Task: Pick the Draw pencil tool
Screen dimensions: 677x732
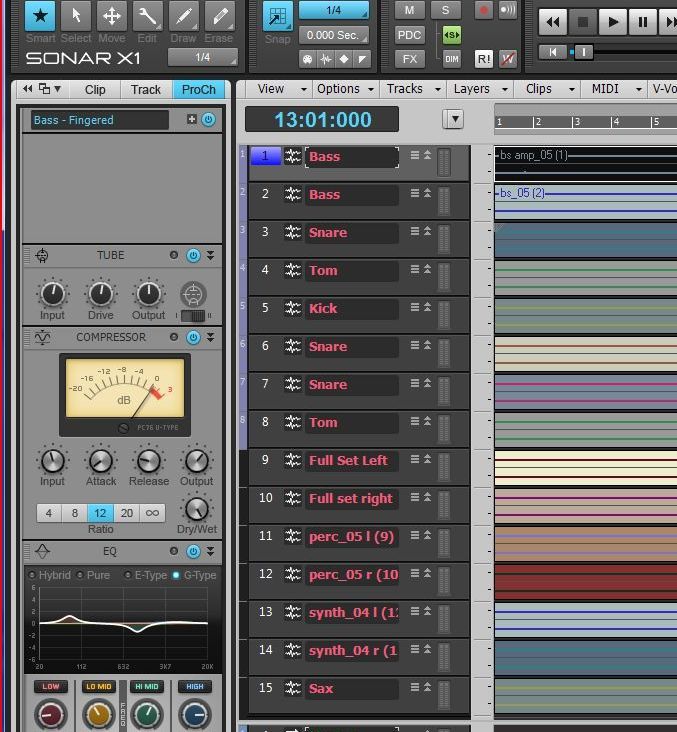Action: (x=183, y=17)
